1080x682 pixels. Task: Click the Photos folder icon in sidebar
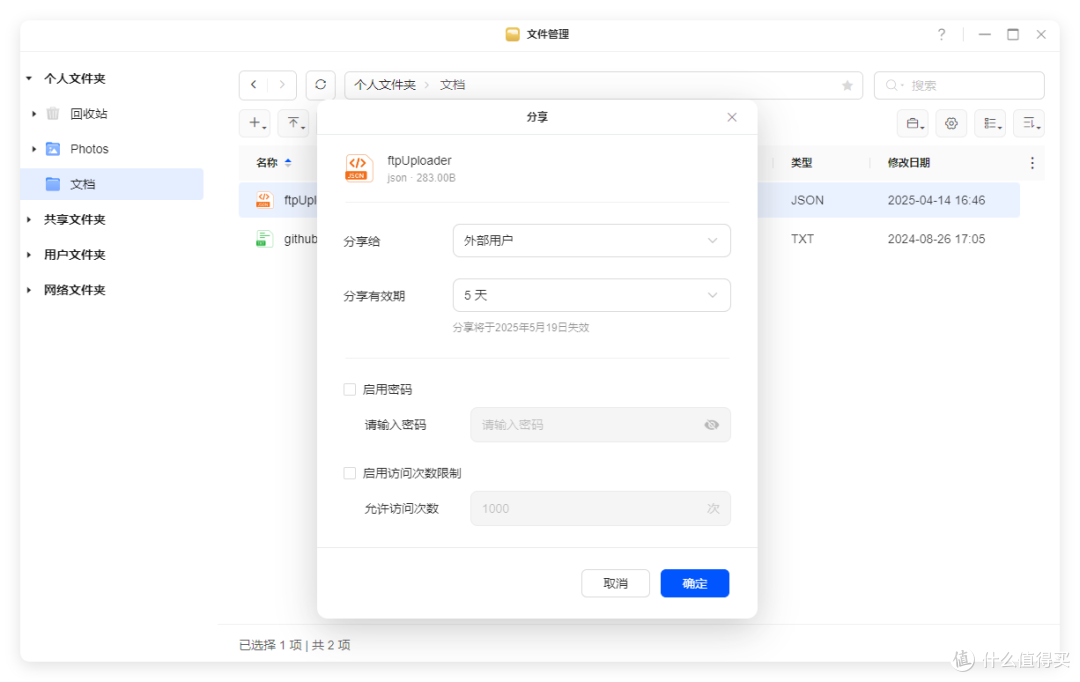(53, 149)
